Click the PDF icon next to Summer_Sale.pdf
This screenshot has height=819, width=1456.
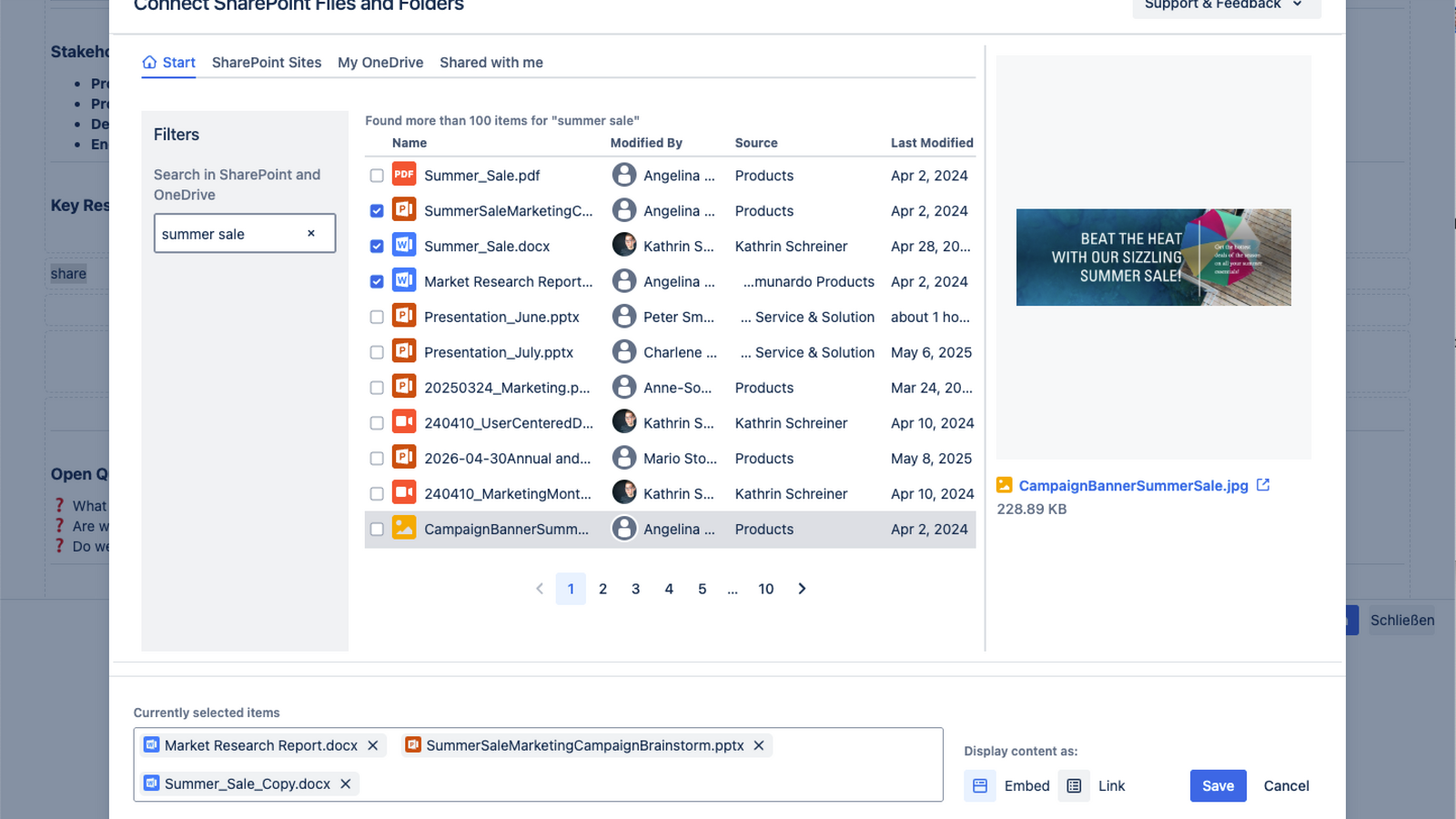pos(404,174)
